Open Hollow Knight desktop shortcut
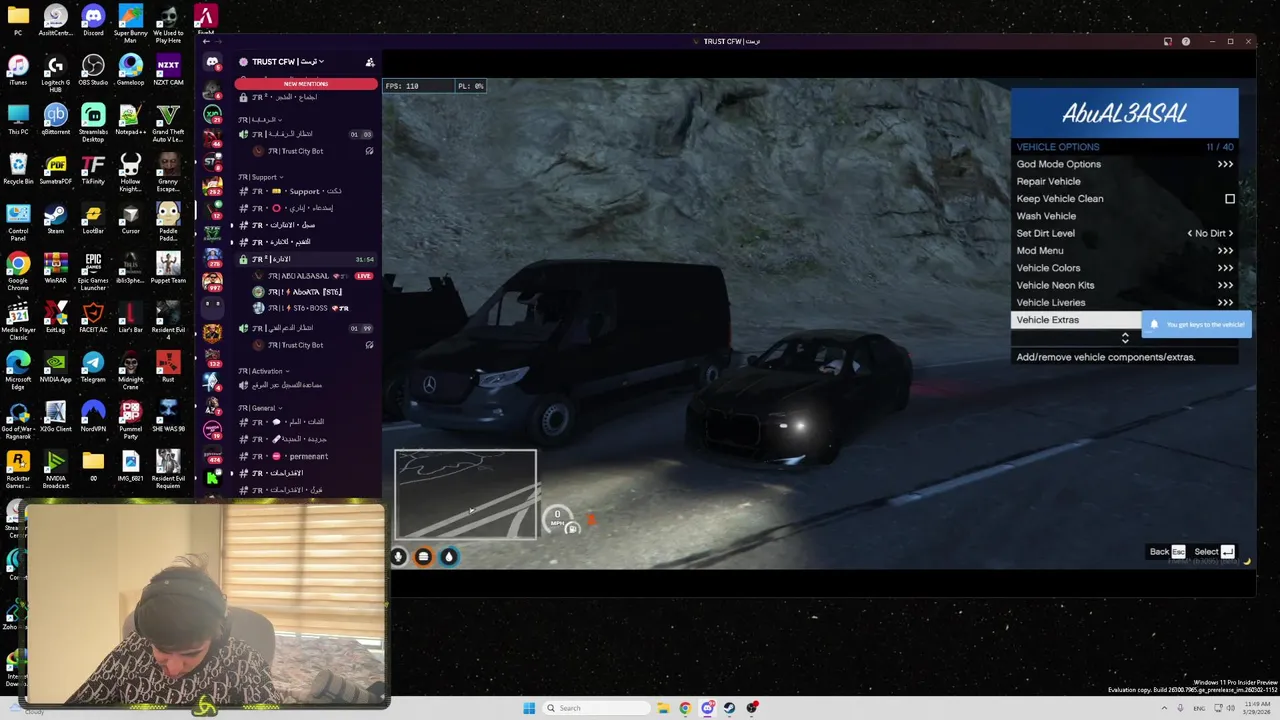This screenshot has width=1280, height=720. click(x=130, y=172)
